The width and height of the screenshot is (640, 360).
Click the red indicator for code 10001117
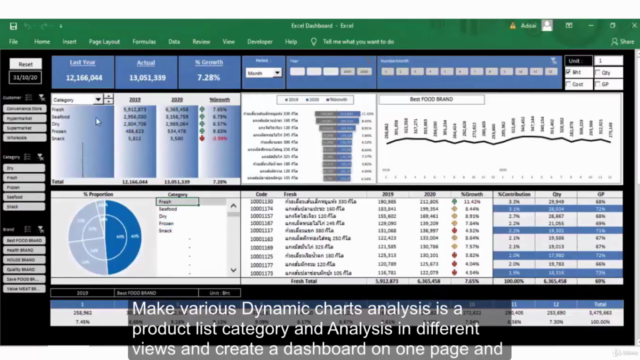[x=454, y=231]
